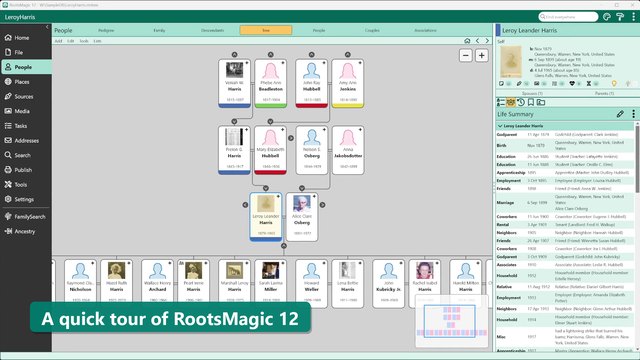The width and height of the screenshot is (640, 360).
Task: Click left arrow beside Leroy Leander Harris card
Action: [245, 205]
